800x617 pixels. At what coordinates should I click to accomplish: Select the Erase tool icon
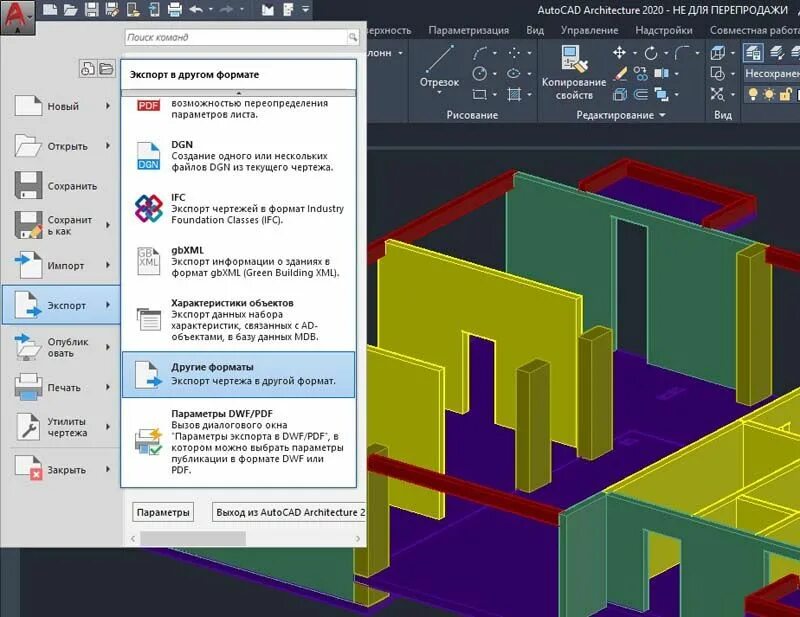(620, 73)
